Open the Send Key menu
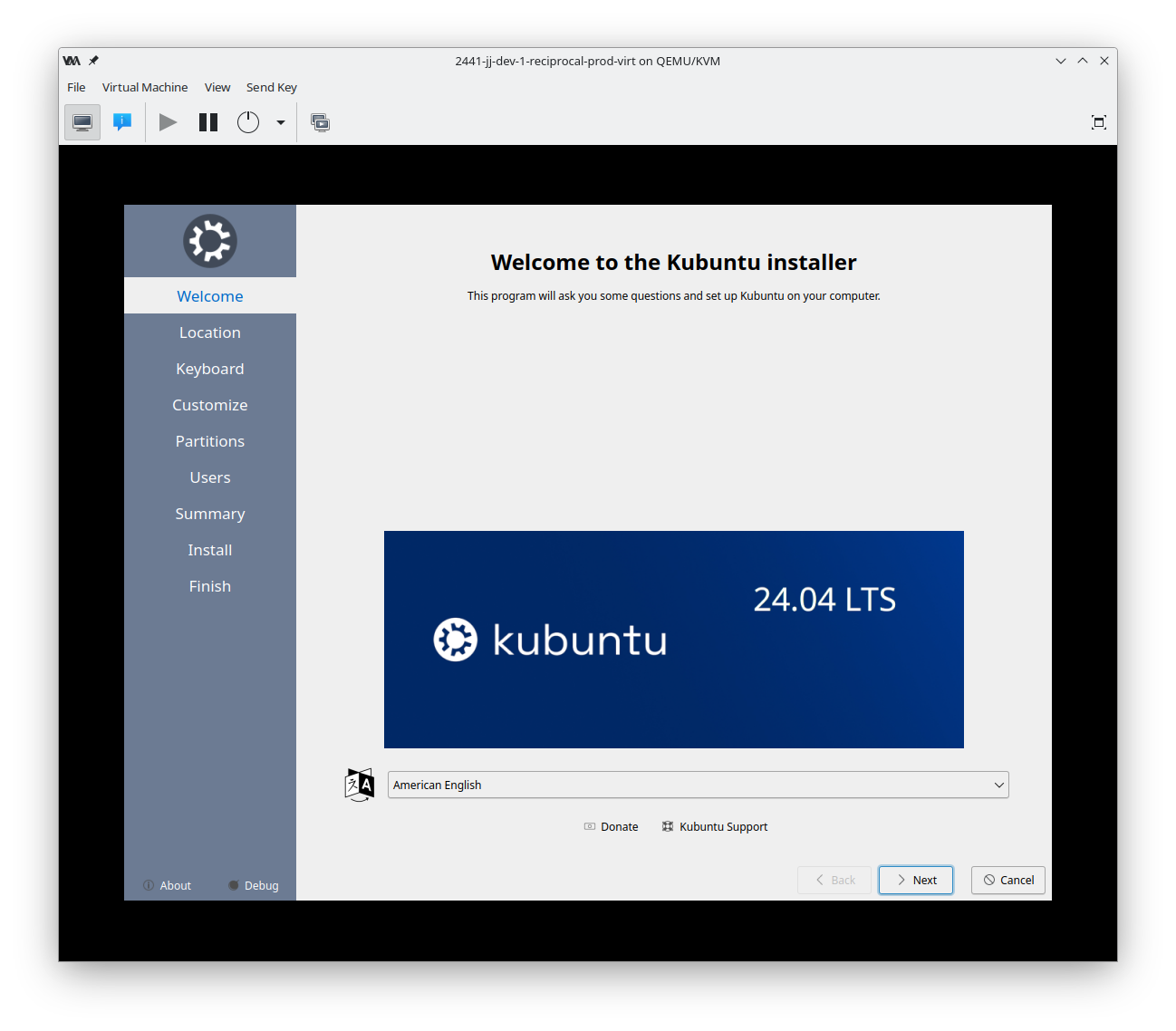This screenshot has height=1031, width=1176. pos(272,87)
